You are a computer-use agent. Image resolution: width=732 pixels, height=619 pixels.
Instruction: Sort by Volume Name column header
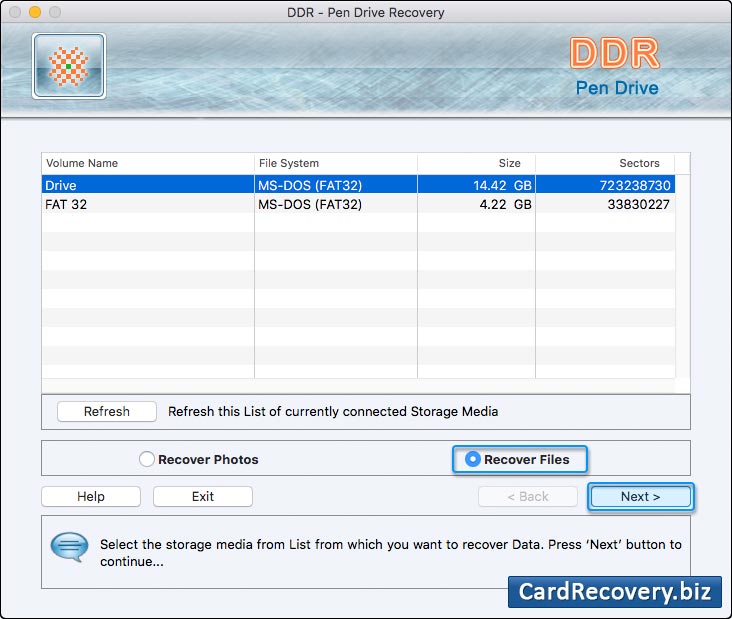click(x=148, y=163)
